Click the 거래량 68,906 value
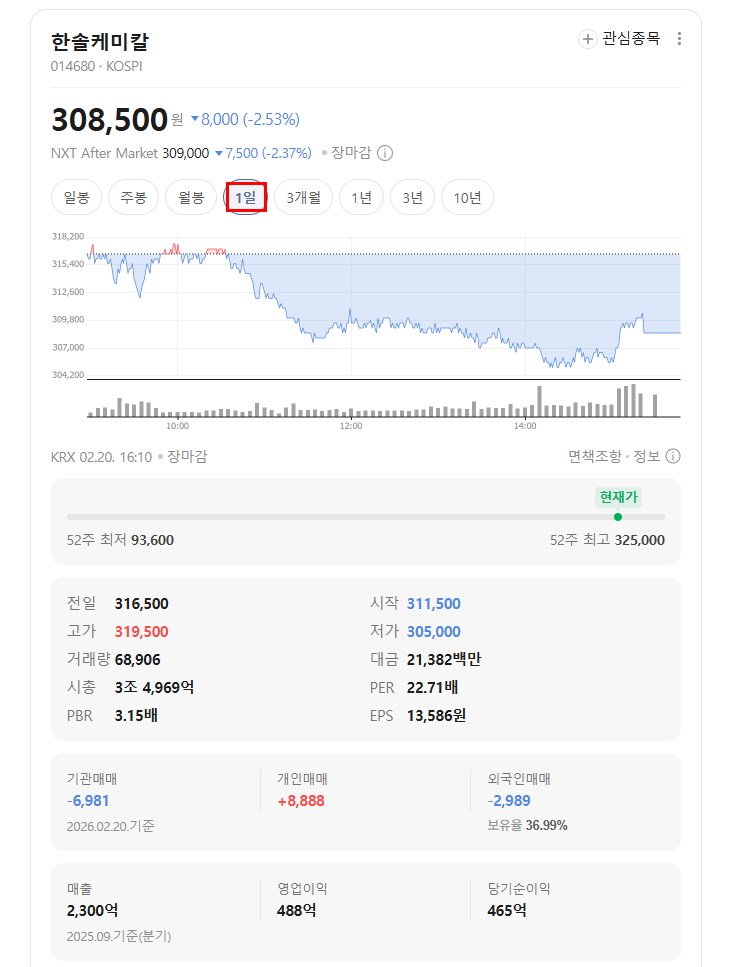 (x=138, y=660)
